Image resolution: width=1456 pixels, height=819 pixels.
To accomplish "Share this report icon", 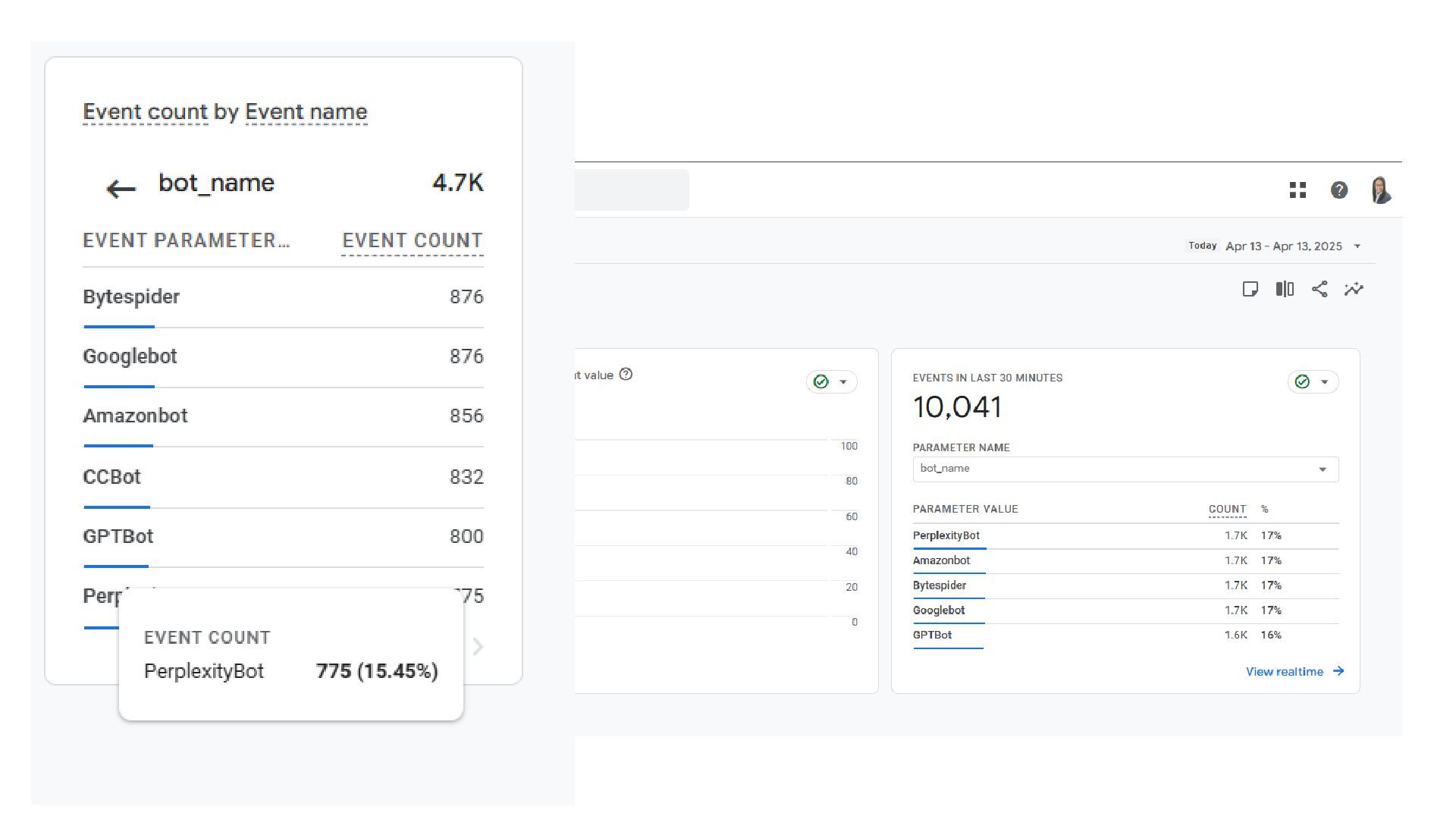I will coord(1319,289).
